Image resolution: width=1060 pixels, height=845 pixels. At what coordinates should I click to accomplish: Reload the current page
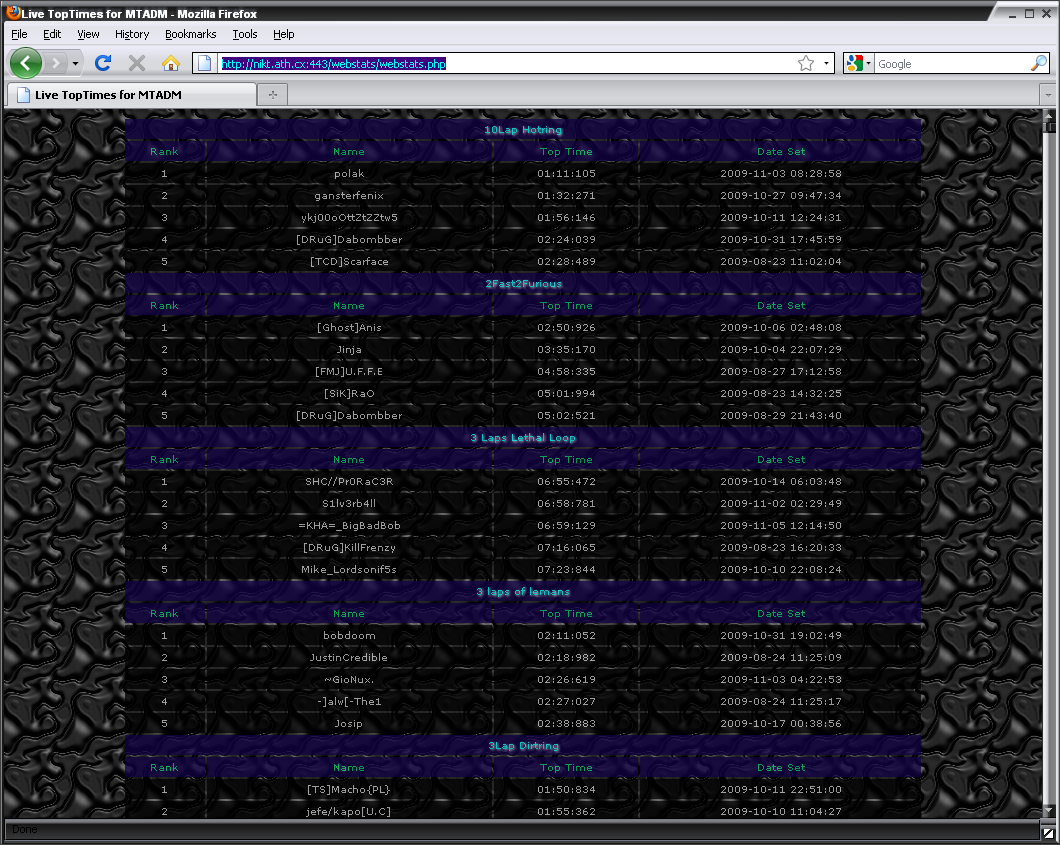[102, 63]
